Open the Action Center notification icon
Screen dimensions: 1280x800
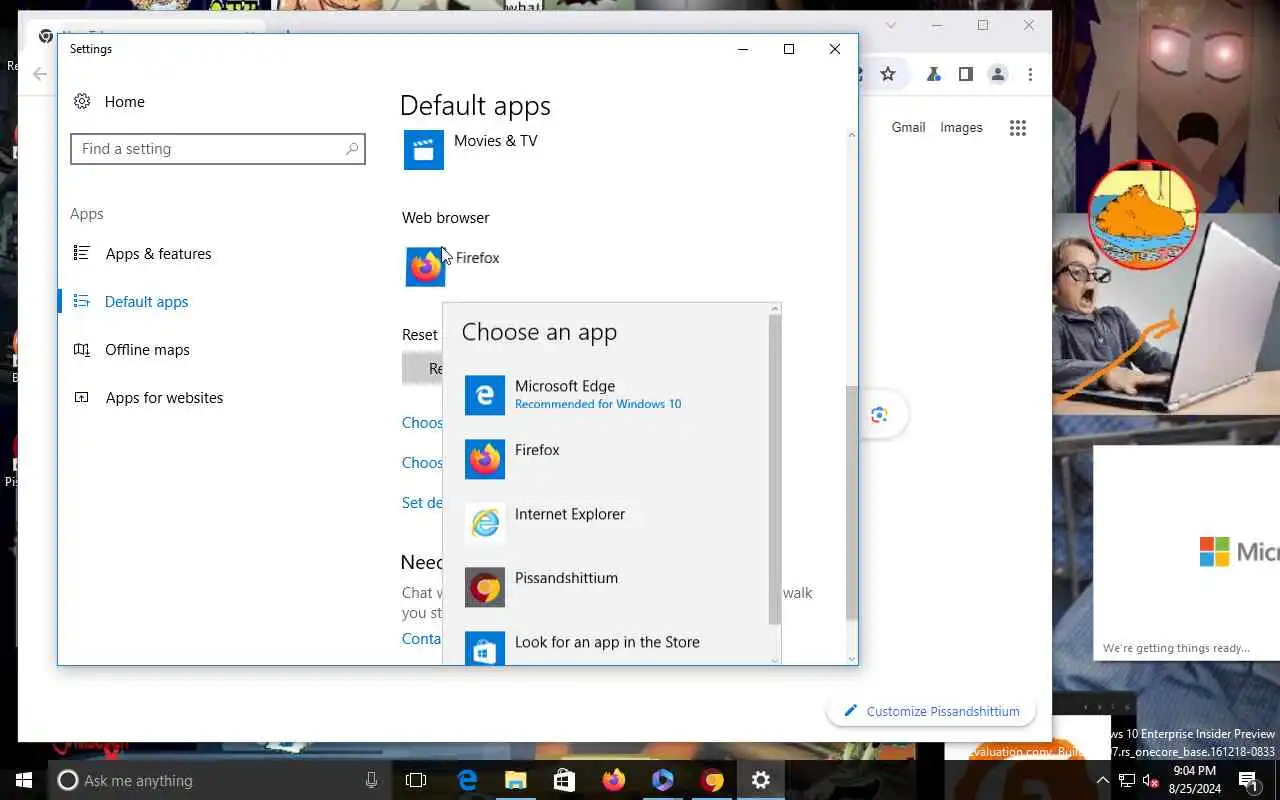click(x=1248, y=780)
